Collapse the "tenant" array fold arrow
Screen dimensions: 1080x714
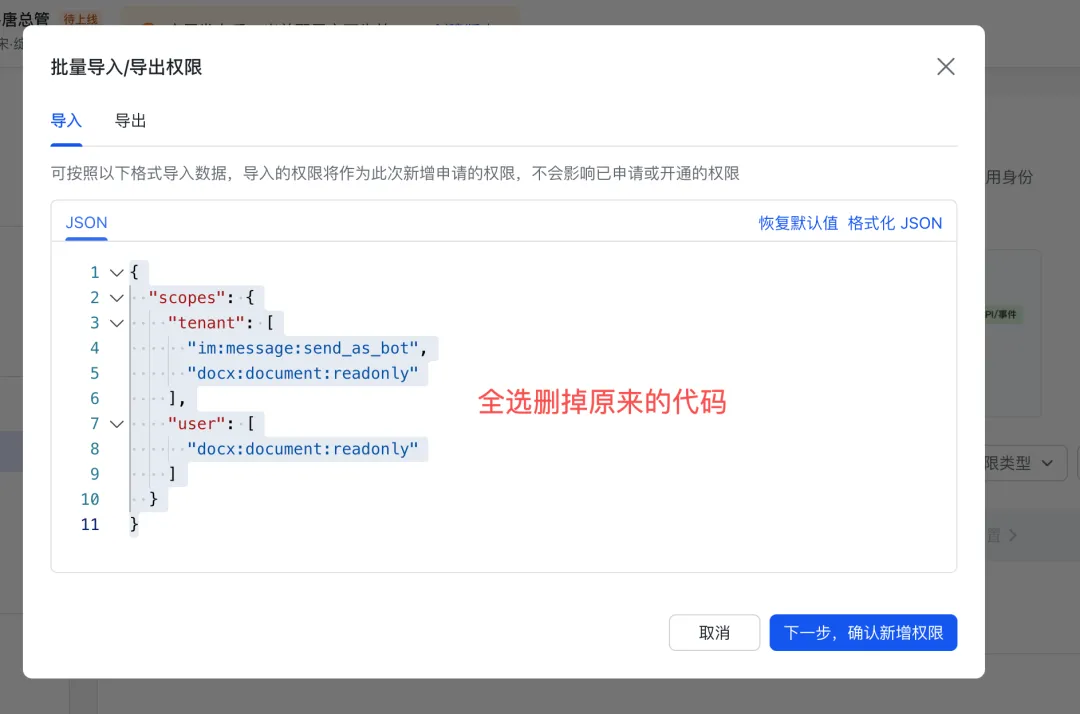[x=116, y=323]
